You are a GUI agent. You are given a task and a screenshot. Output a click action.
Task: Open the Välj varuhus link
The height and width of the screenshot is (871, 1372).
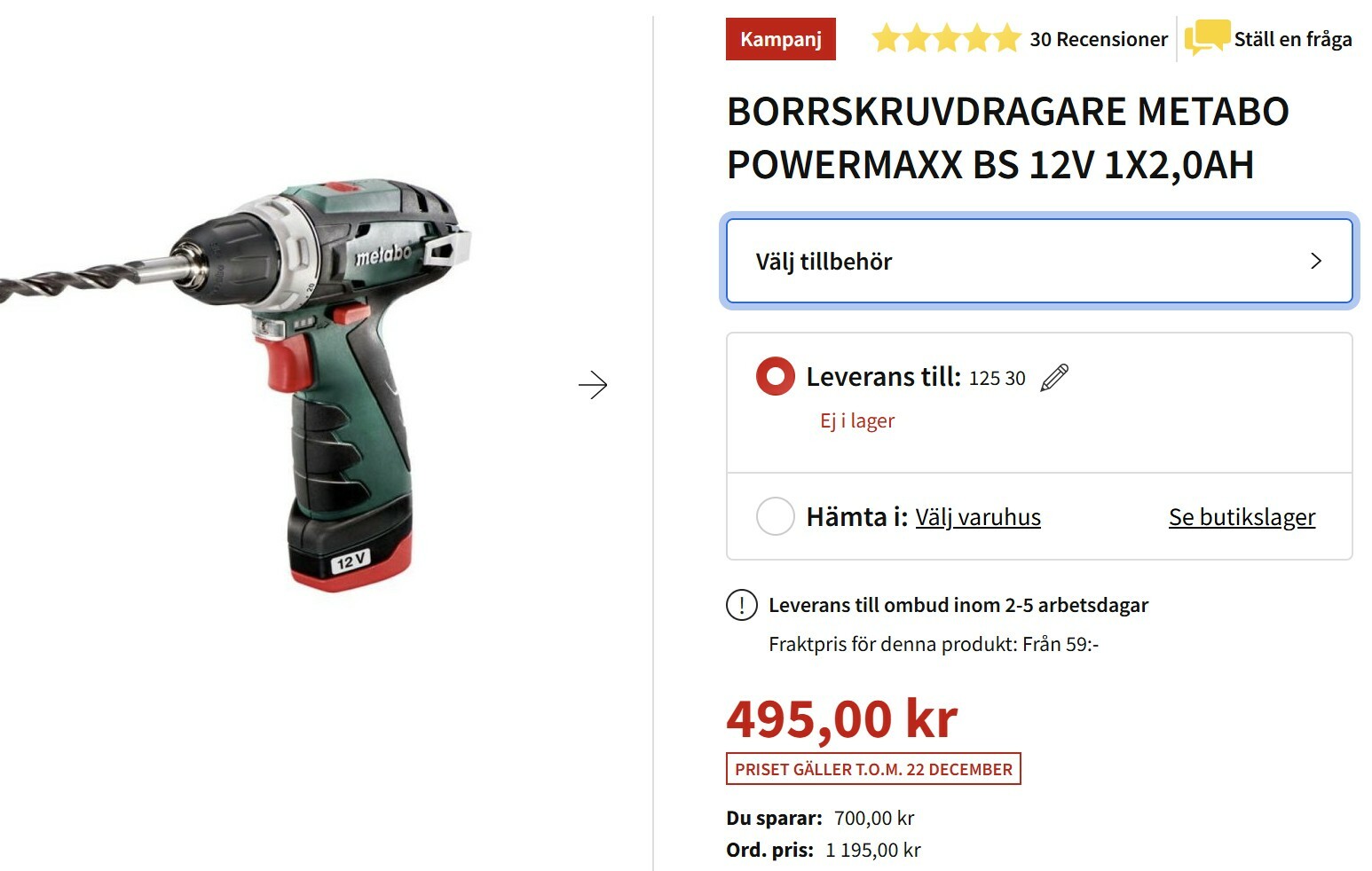tap(978, 517)
